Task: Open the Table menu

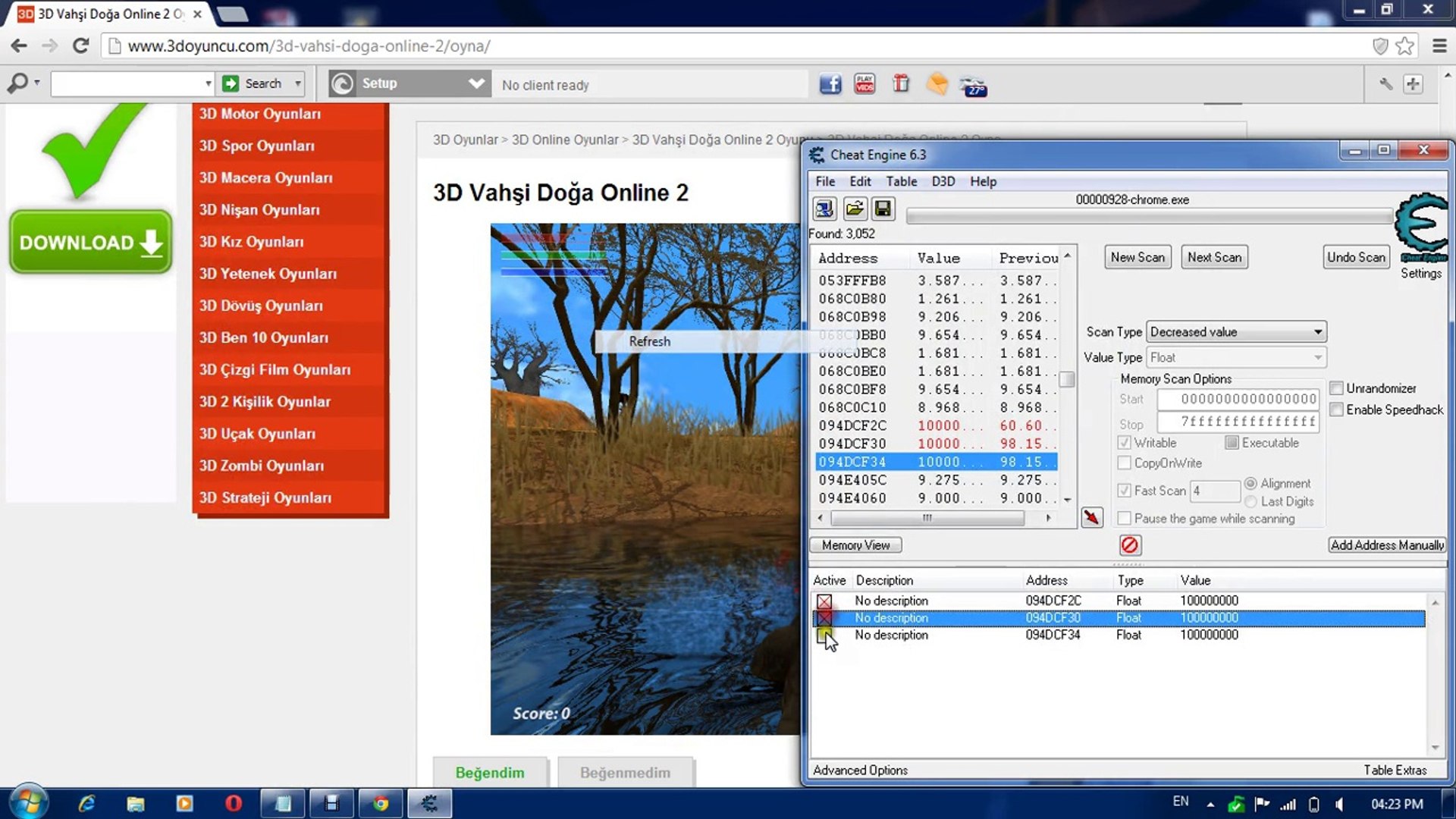Action: click(901, 181)
